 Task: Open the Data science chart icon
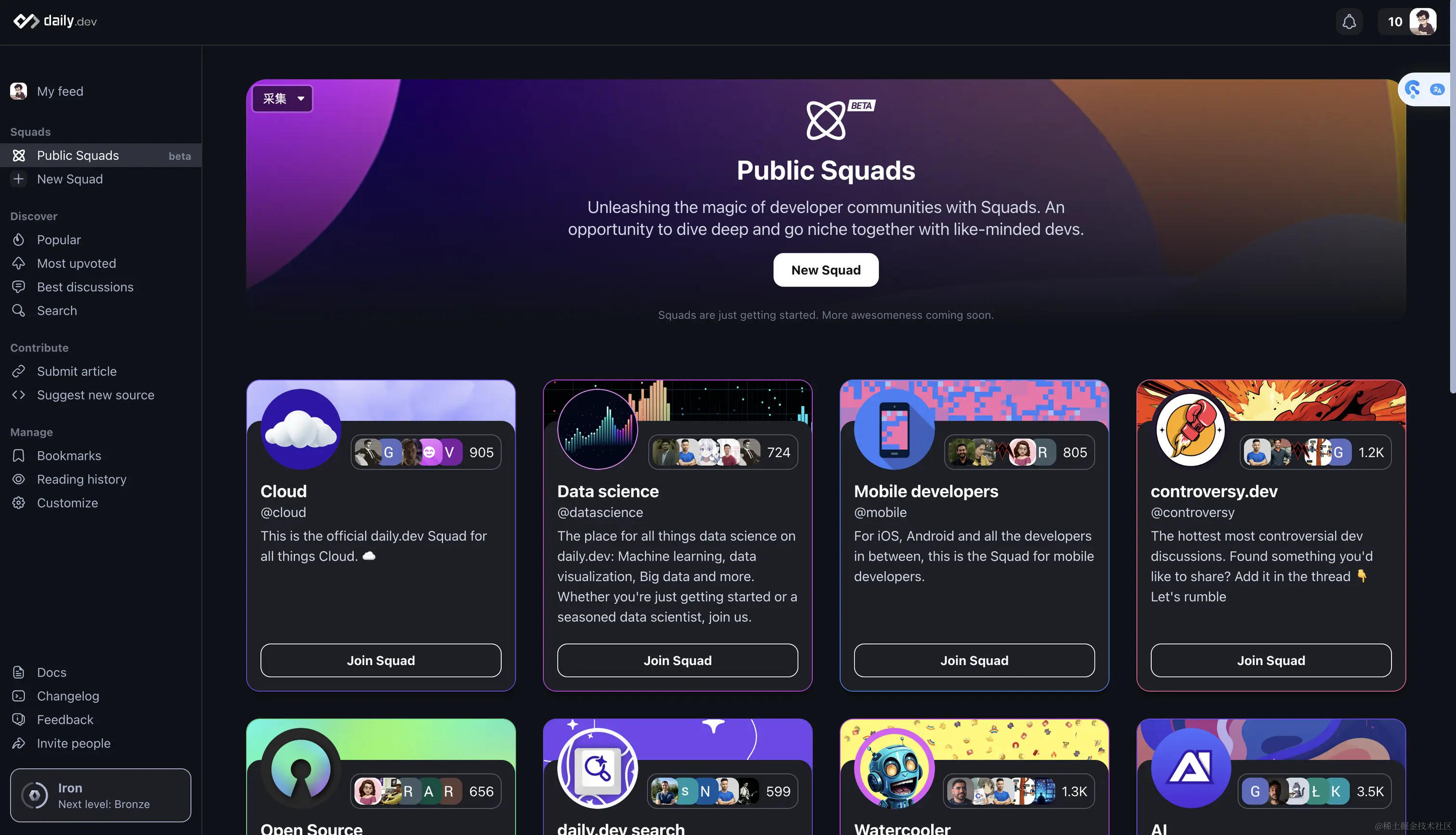pyautogui.click(x=598, y=429)
